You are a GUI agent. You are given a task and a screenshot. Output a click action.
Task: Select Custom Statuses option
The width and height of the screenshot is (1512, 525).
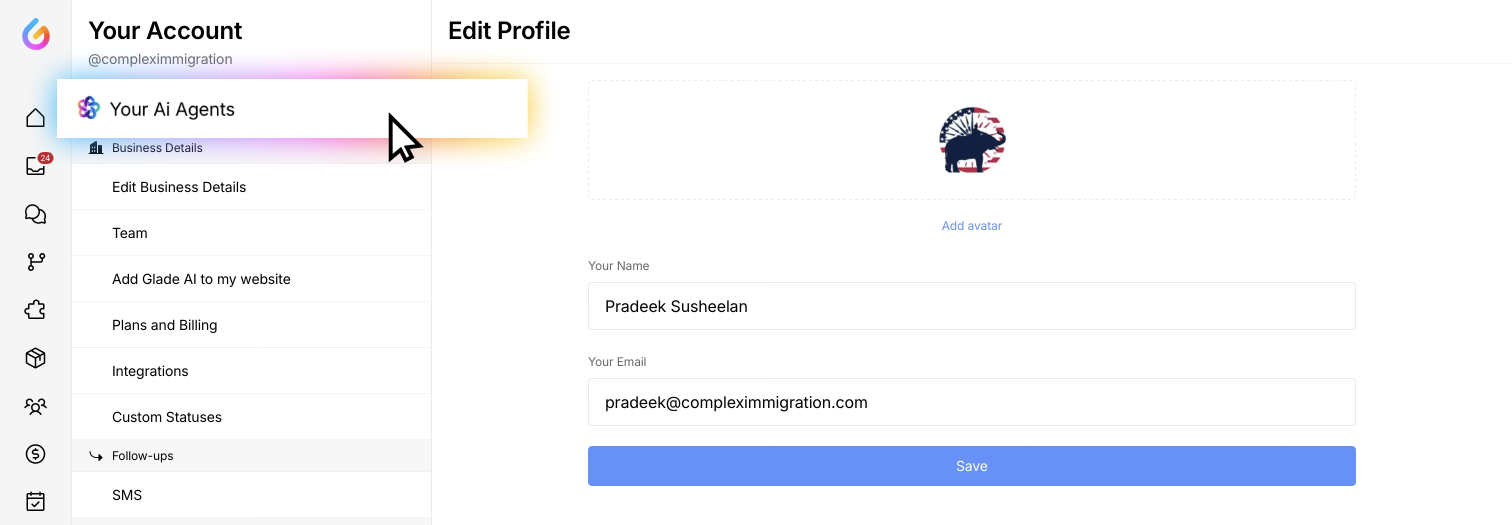pyautogui.click(x=167, y=417)
